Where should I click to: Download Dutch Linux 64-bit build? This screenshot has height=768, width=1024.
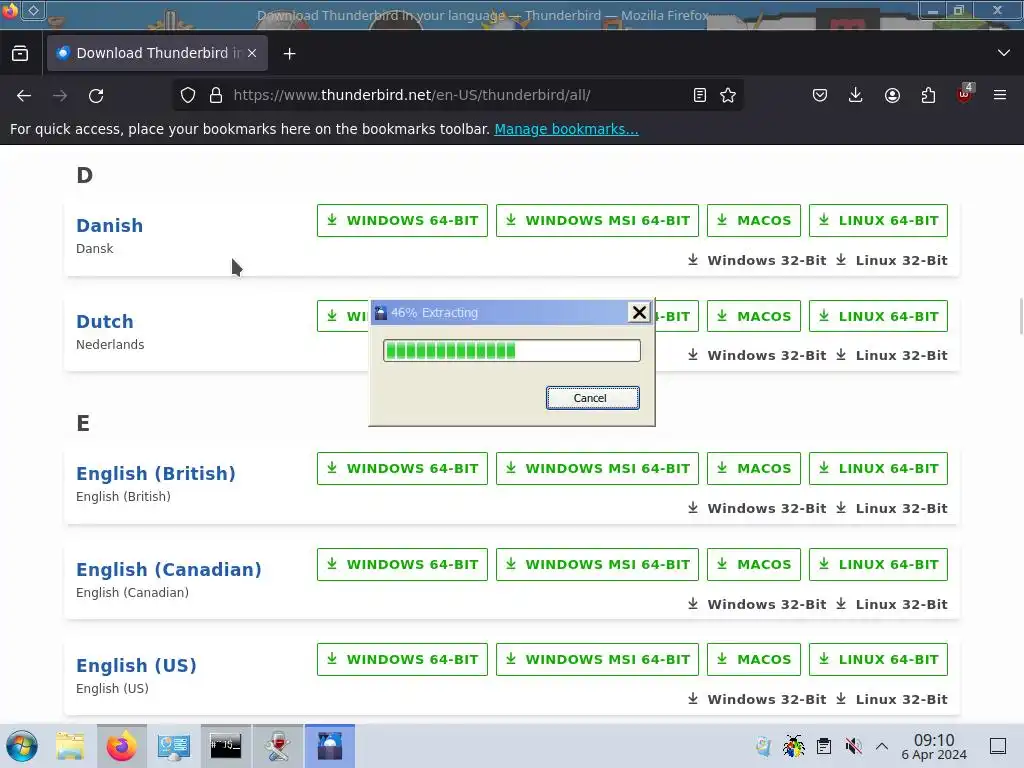[878, 316]
